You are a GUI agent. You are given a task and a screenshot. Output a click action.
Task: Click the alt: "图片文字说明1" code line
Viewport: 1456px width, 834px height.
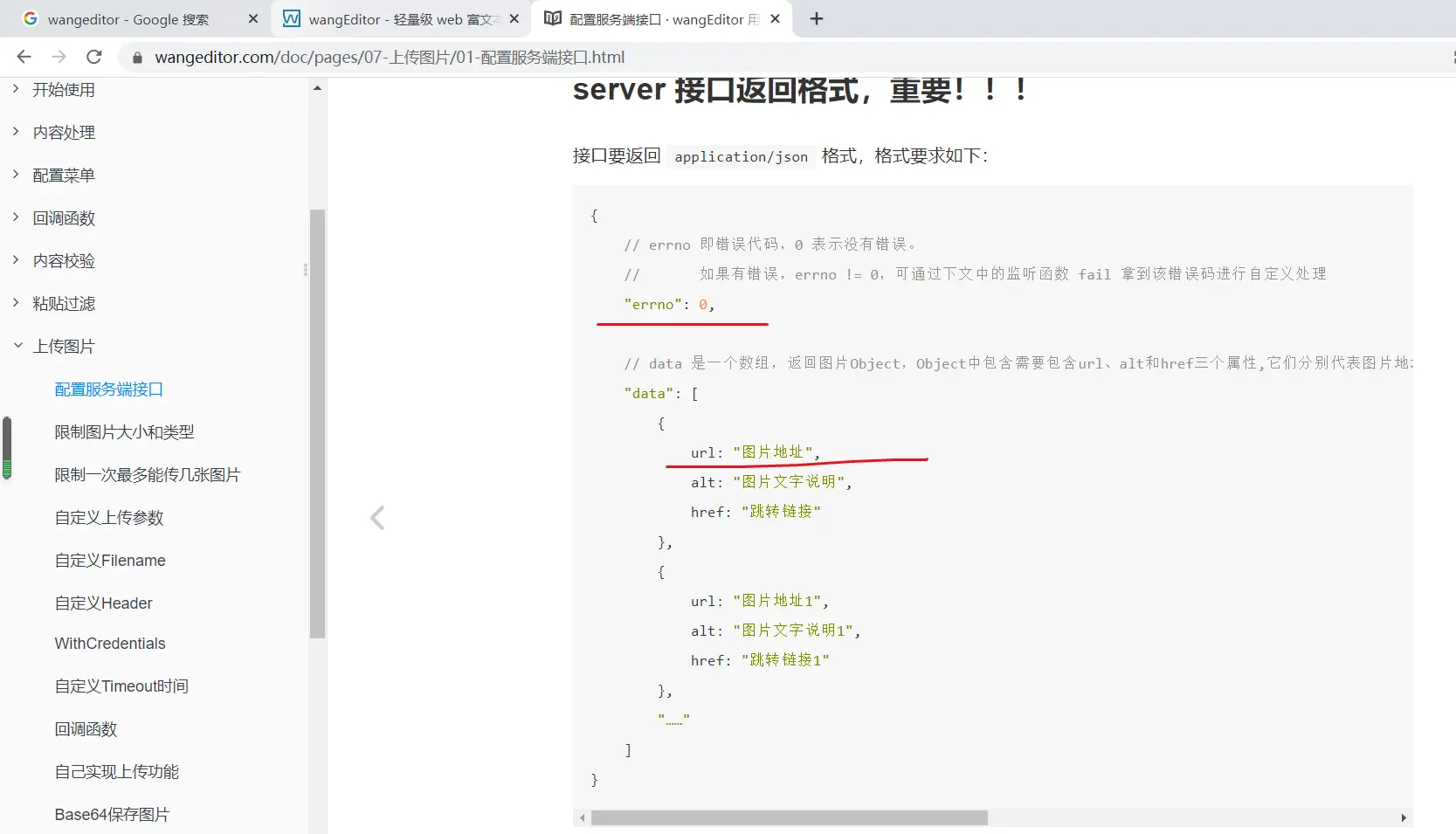776,631
